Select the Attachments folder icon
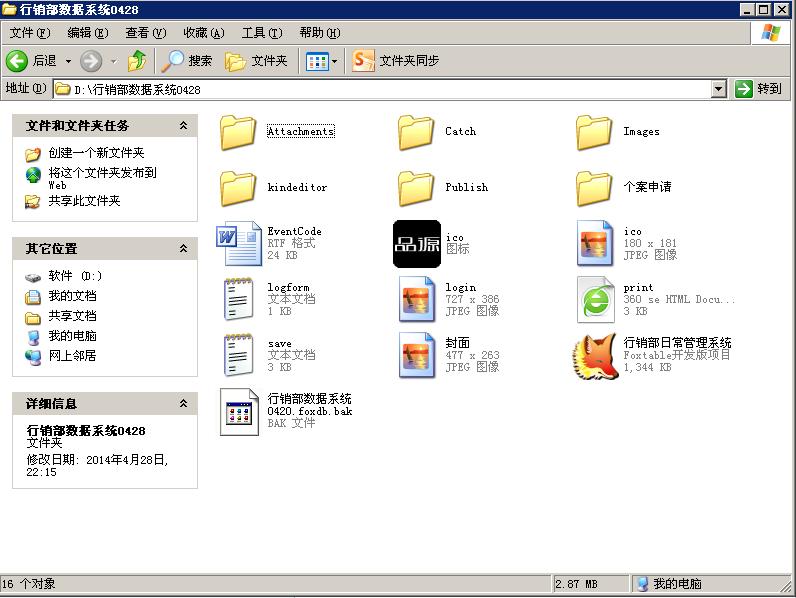 pyautogui.click(x=238, y=132)
